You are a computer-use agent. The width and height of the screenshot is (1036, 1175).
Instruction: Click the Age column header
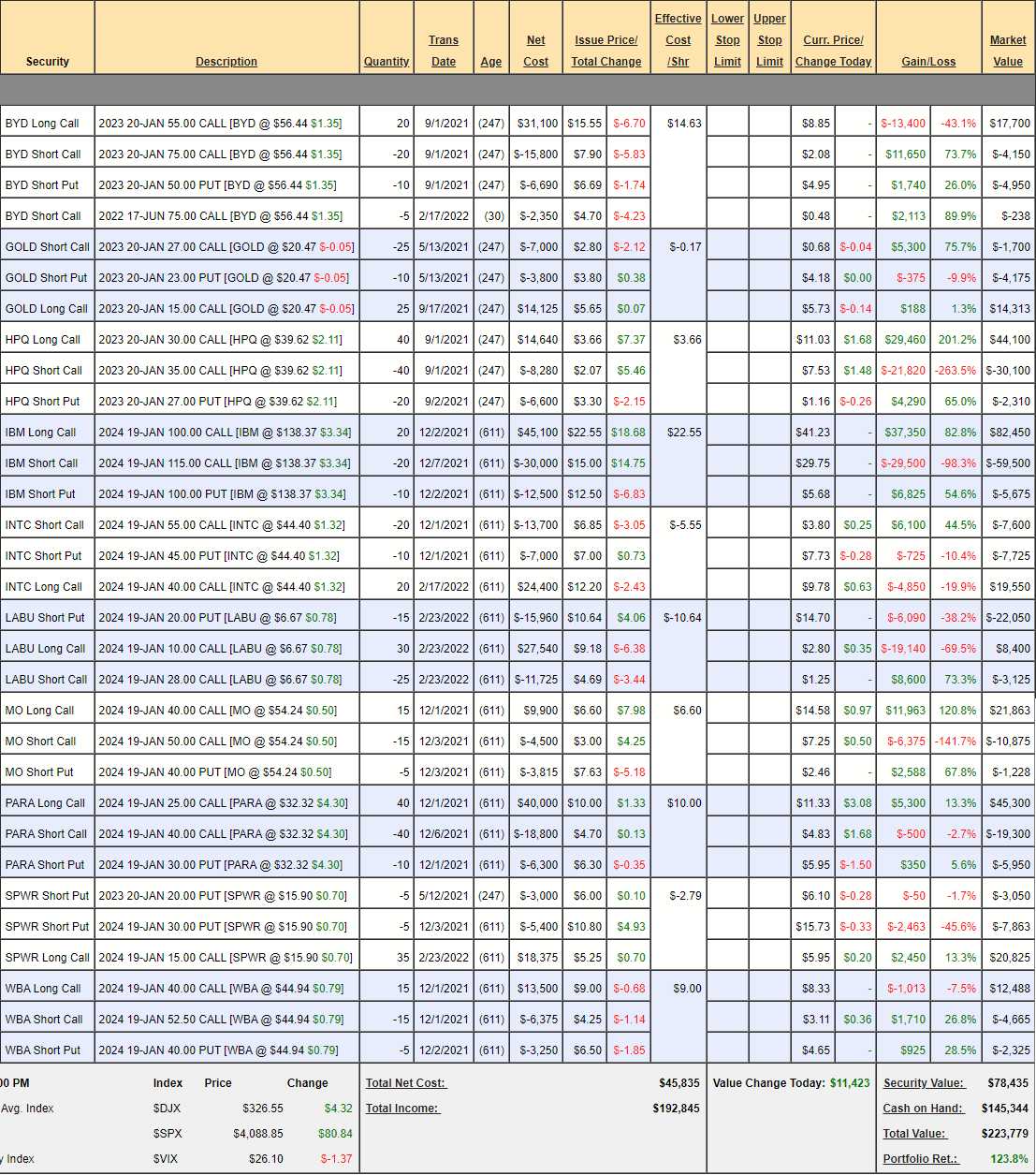click(490, 62)
